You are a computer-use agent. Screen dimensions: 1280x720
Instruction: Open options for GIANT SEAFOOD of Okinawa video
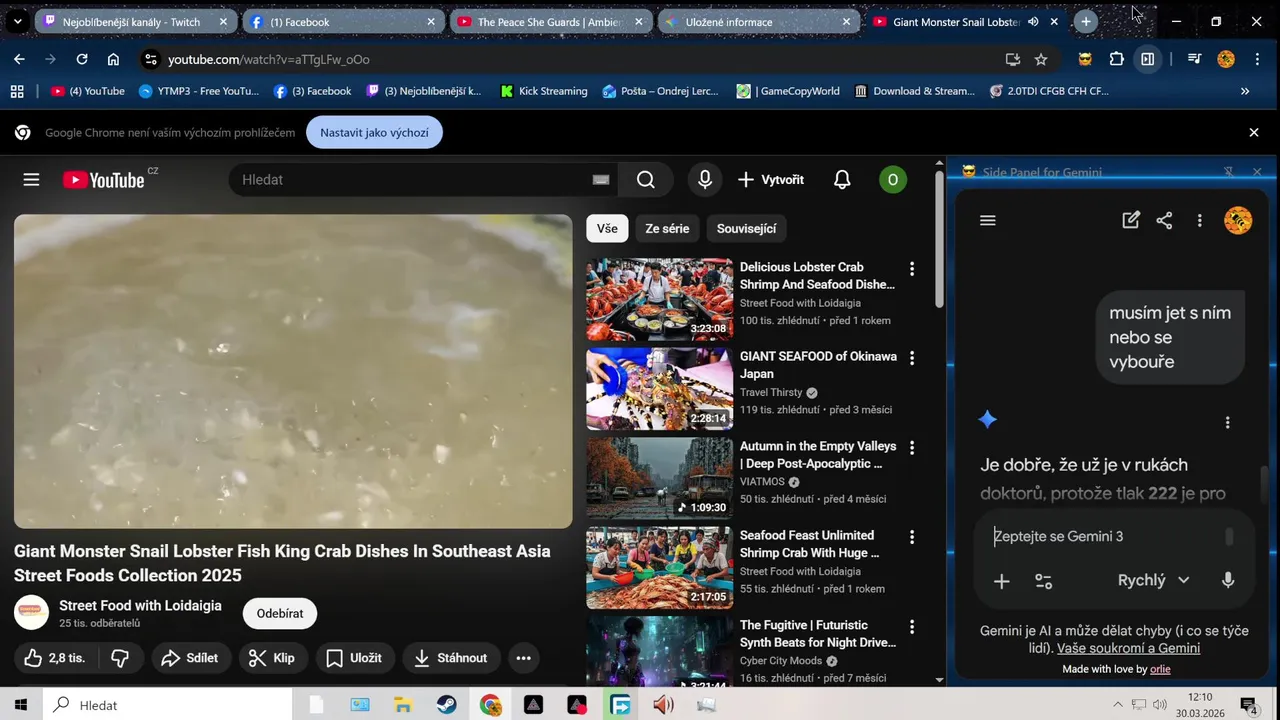pyautogui.click(x=911, y=358)
